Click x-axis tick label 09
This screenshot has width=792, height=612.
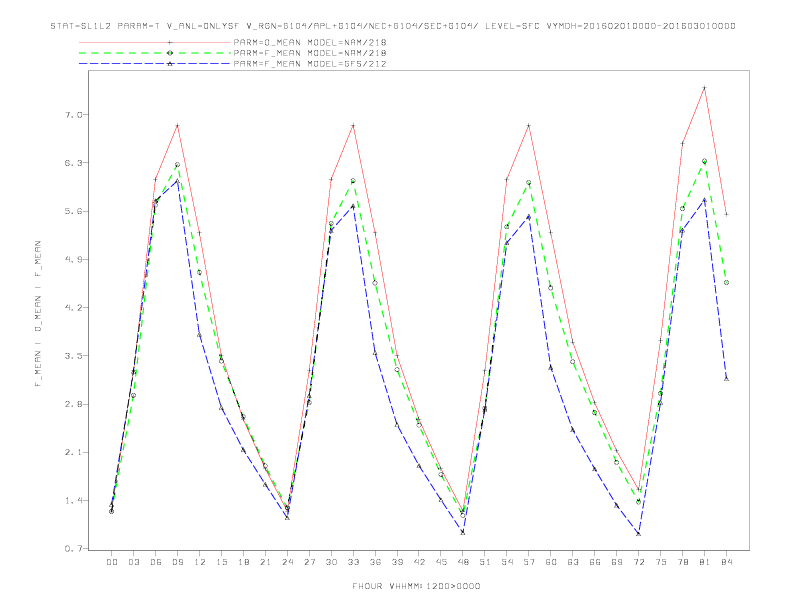tap(177, 562)
